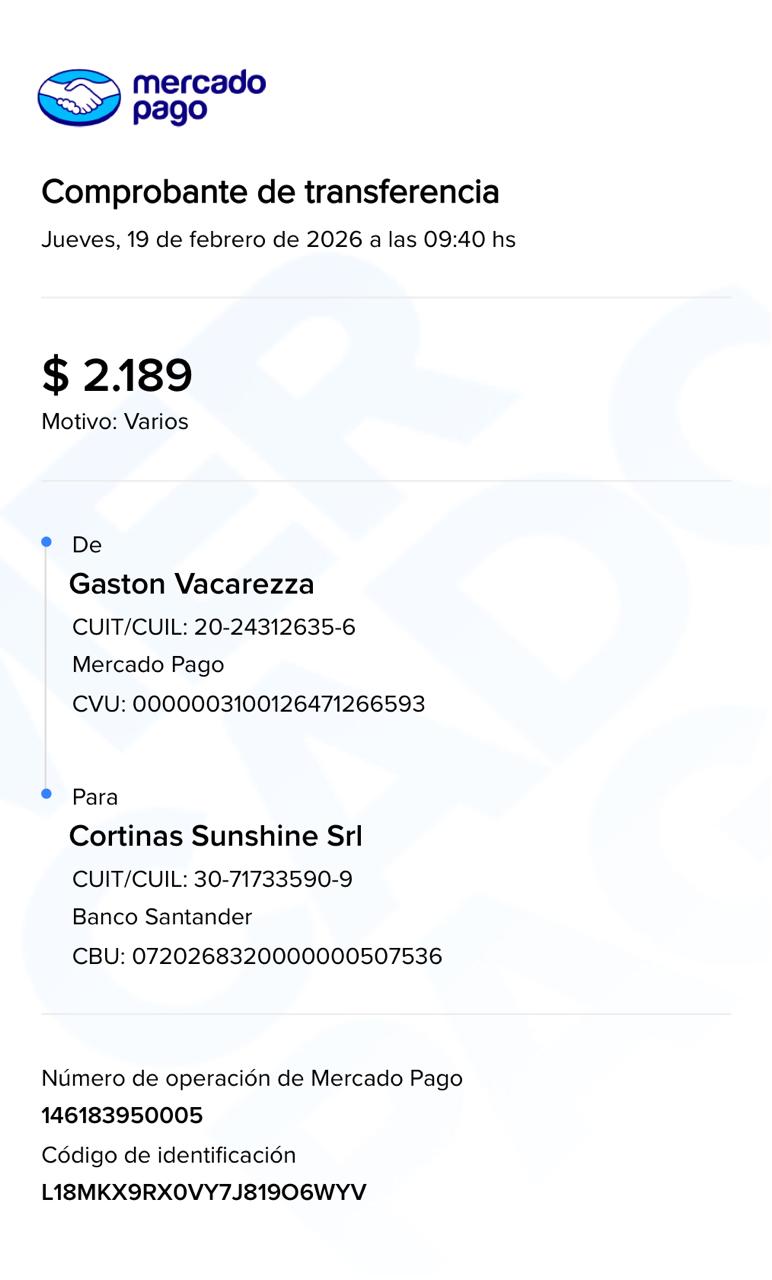Click the mercado pago wordmark text
772x1280 pixels.
pos(198,97)
